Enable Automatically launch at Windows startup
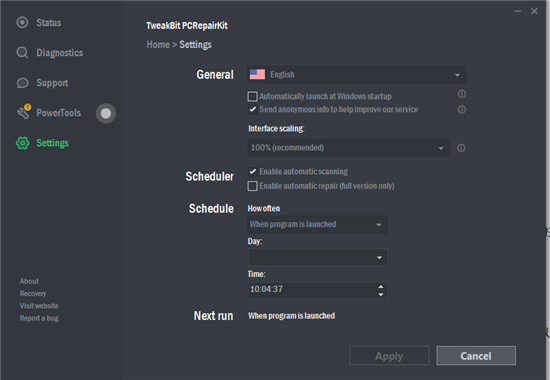Viewport: 550px width, 380px height. click(253, 96)
